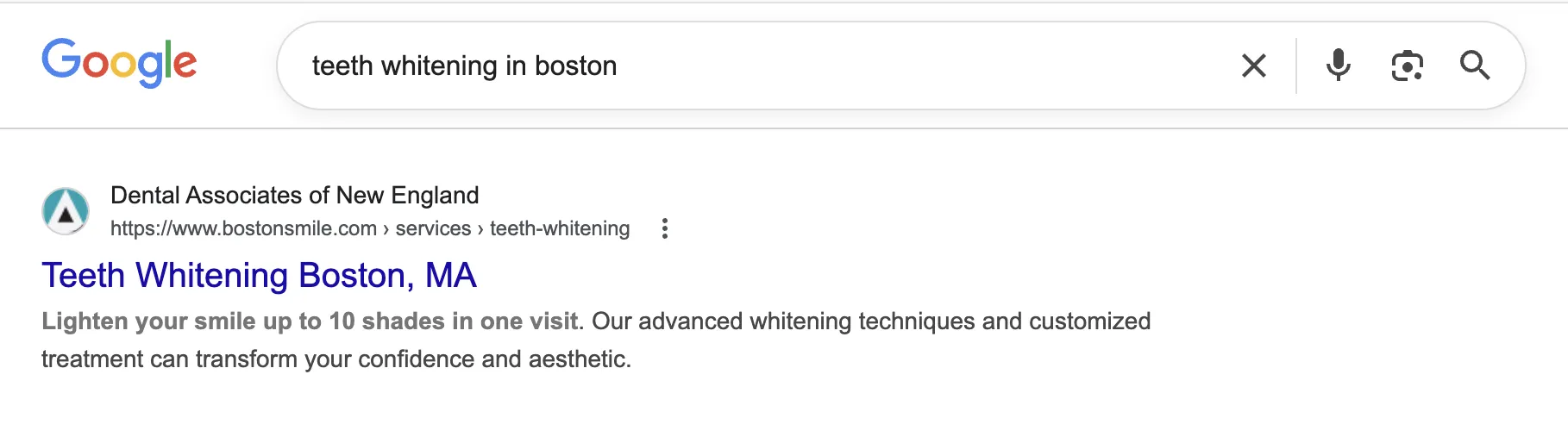Click the bold "Lighten your smile" snippet text

[310, 321]
